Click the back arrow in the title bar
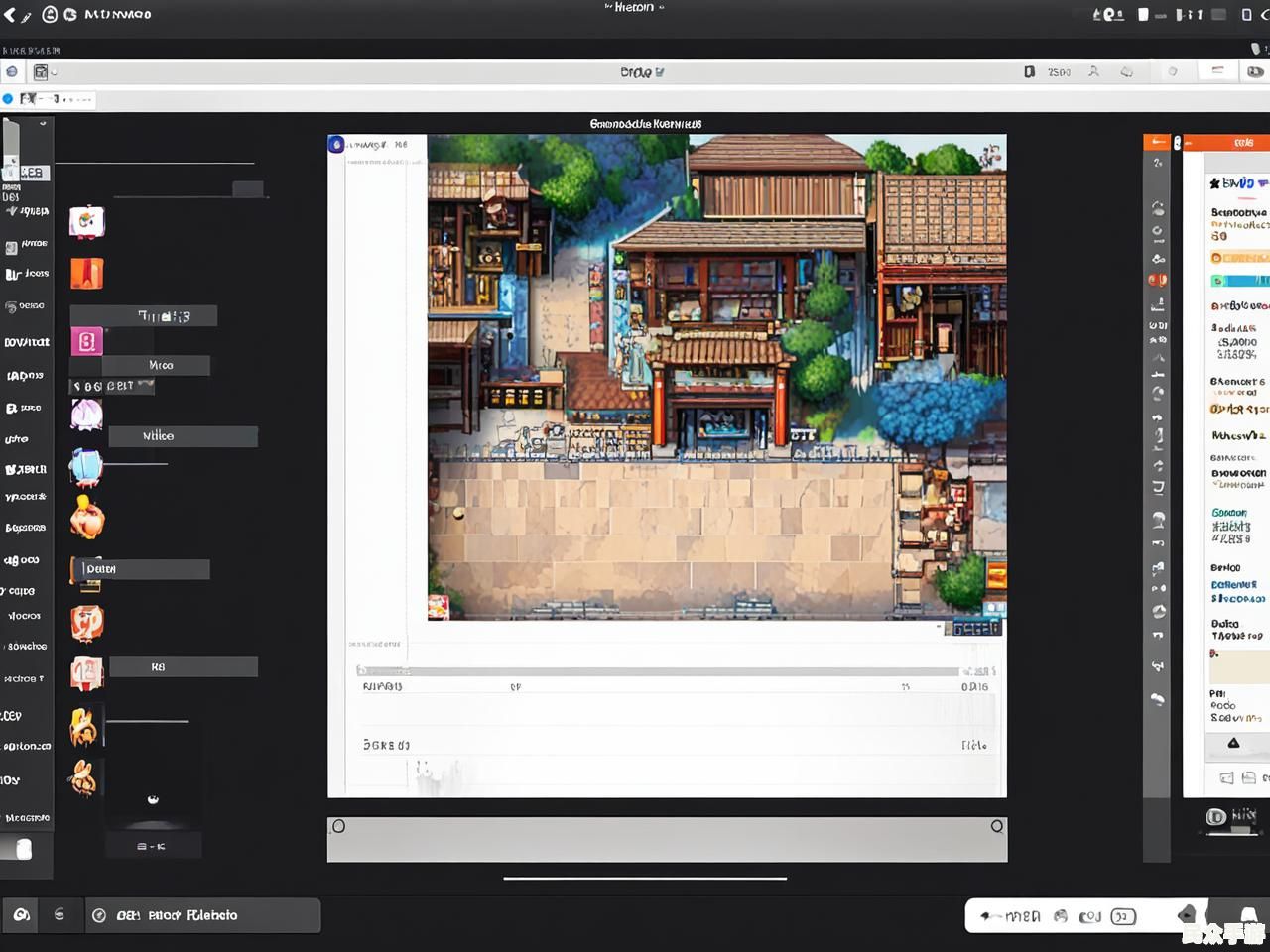 (11, 15)
